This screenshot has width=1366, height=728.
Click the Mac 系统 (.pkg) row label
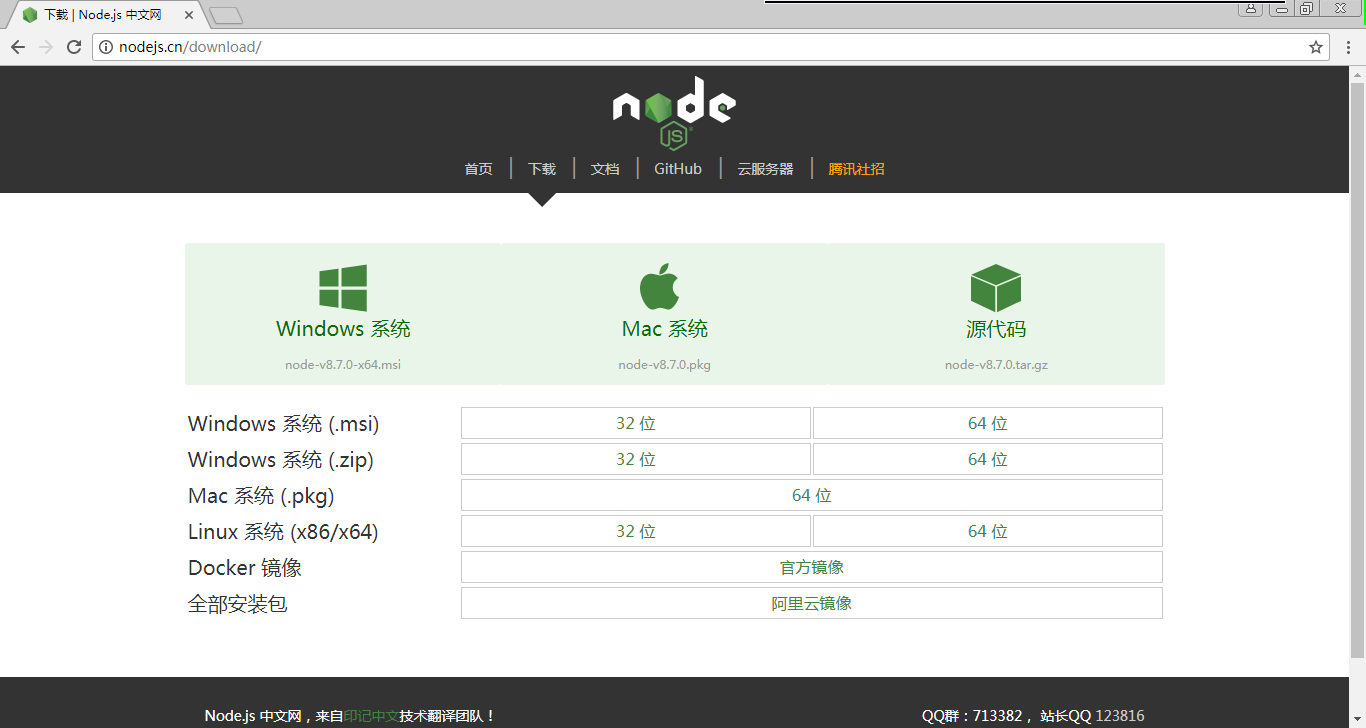(x=261, y=496)
